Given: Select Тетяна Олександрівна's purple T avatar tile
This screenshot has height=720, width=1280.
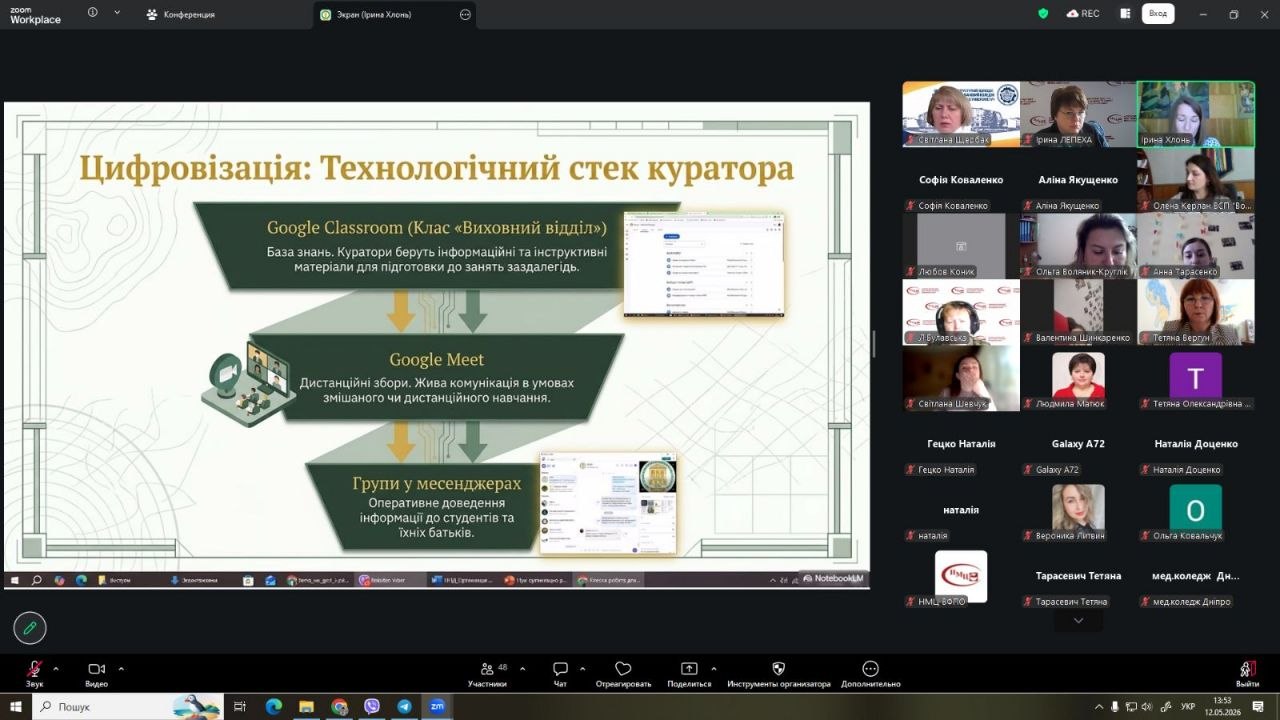Looking at the screenshot, I should [1196, 378].
